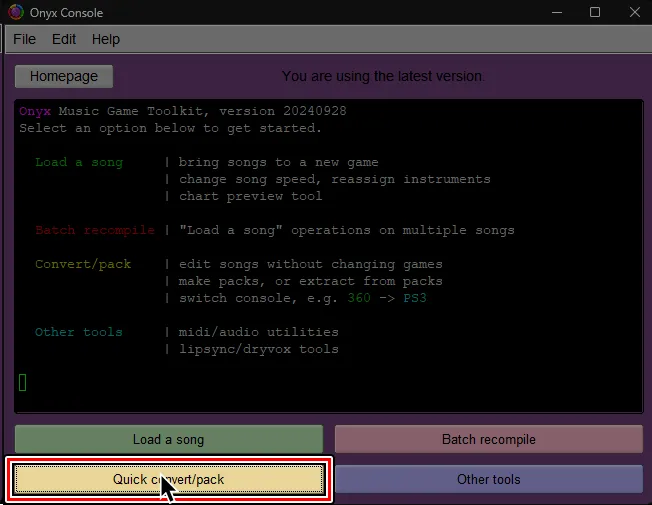Click 'make packs, or extract from packs' line
The width and height of the screenshot is (652, 505).
coord(311,281)
